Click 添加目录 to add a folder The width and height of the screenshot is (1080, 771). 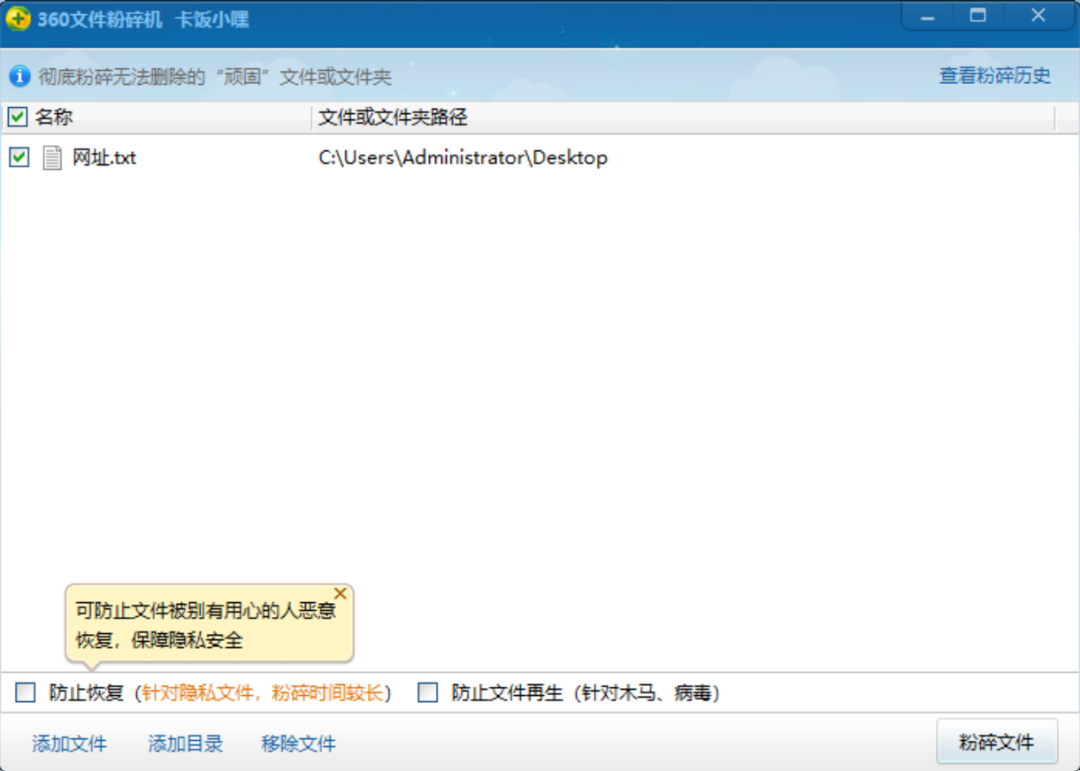[x=185, y=743]
